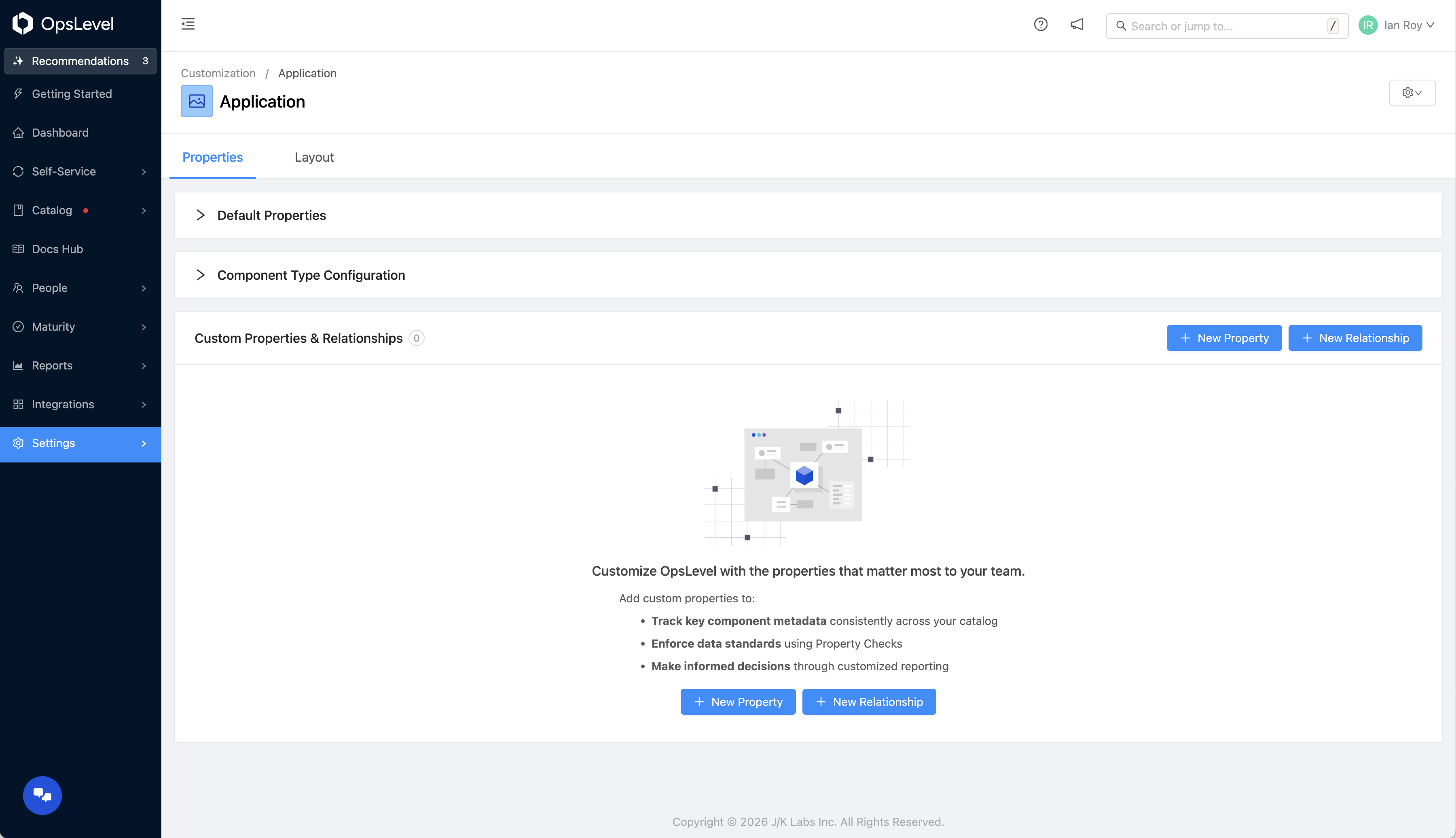This screenshot has width=1456, height=838.
Task: Click the People icon in sidebar
Action: click(19, 288)
